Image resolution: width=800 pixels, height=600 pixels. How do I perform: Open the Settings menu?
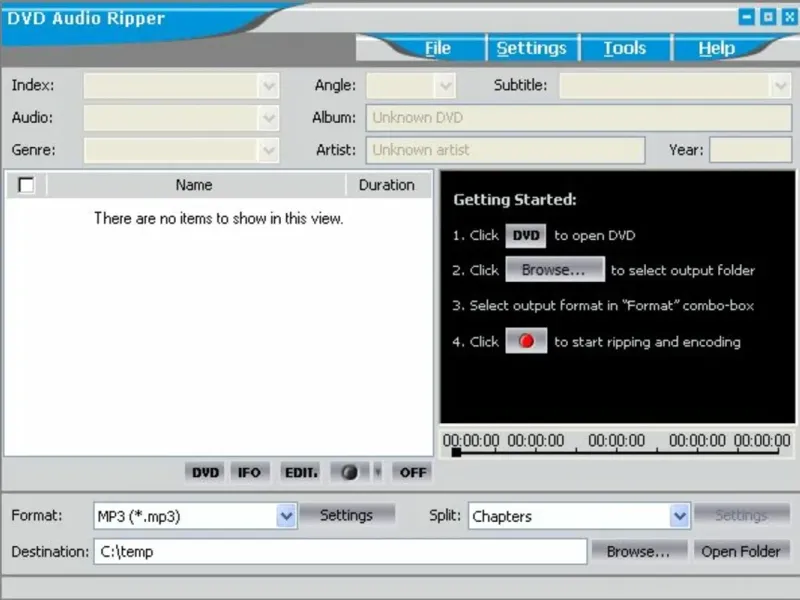click(531, 48)
